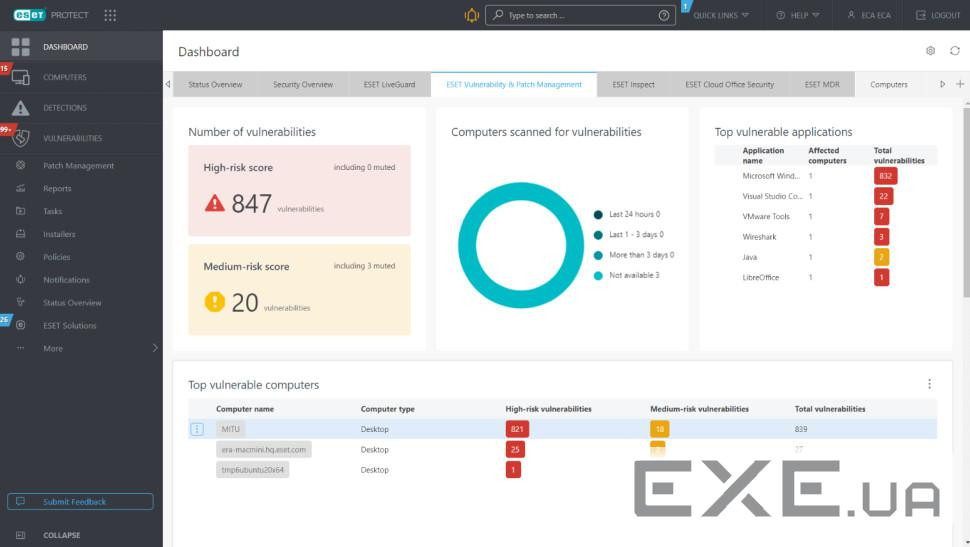Open the ESET Protect apps grid menu

(x=110, y=15)
